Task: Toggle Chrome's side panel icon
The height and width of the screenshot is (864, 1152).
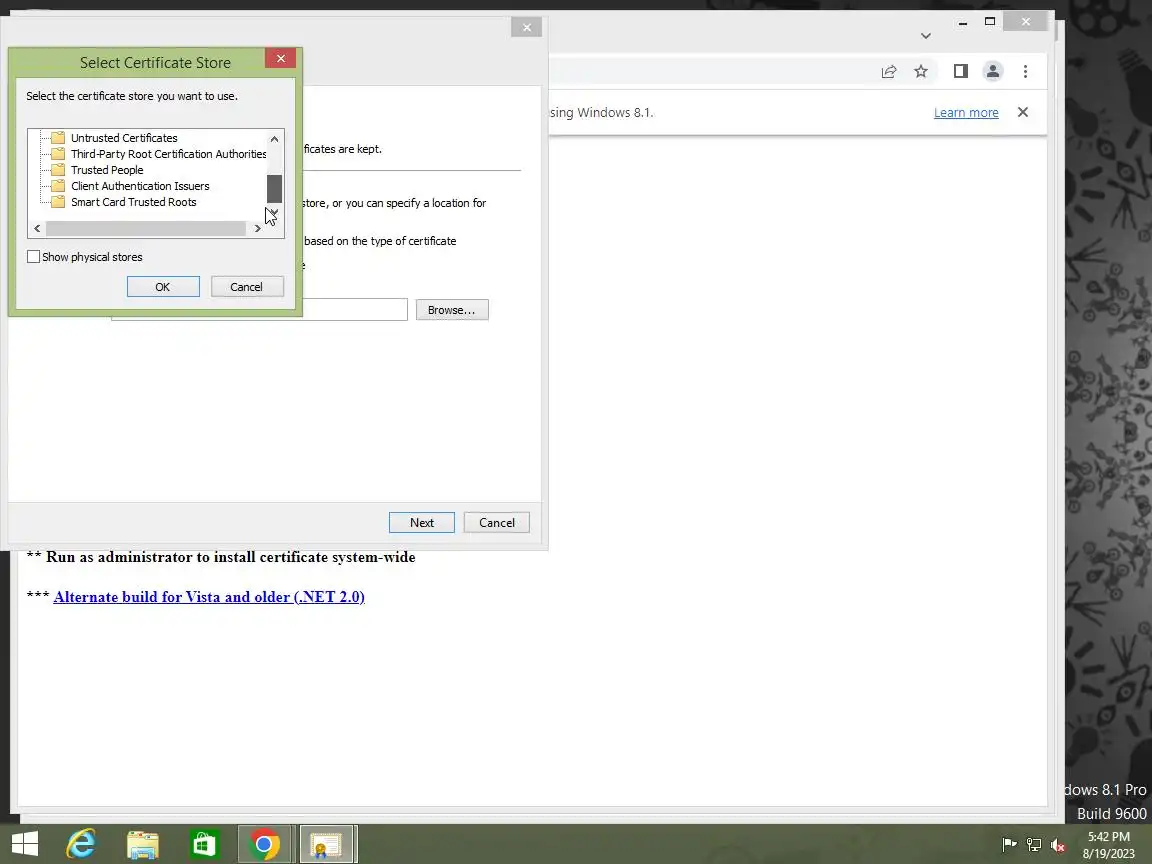Action: click(960, 71)
